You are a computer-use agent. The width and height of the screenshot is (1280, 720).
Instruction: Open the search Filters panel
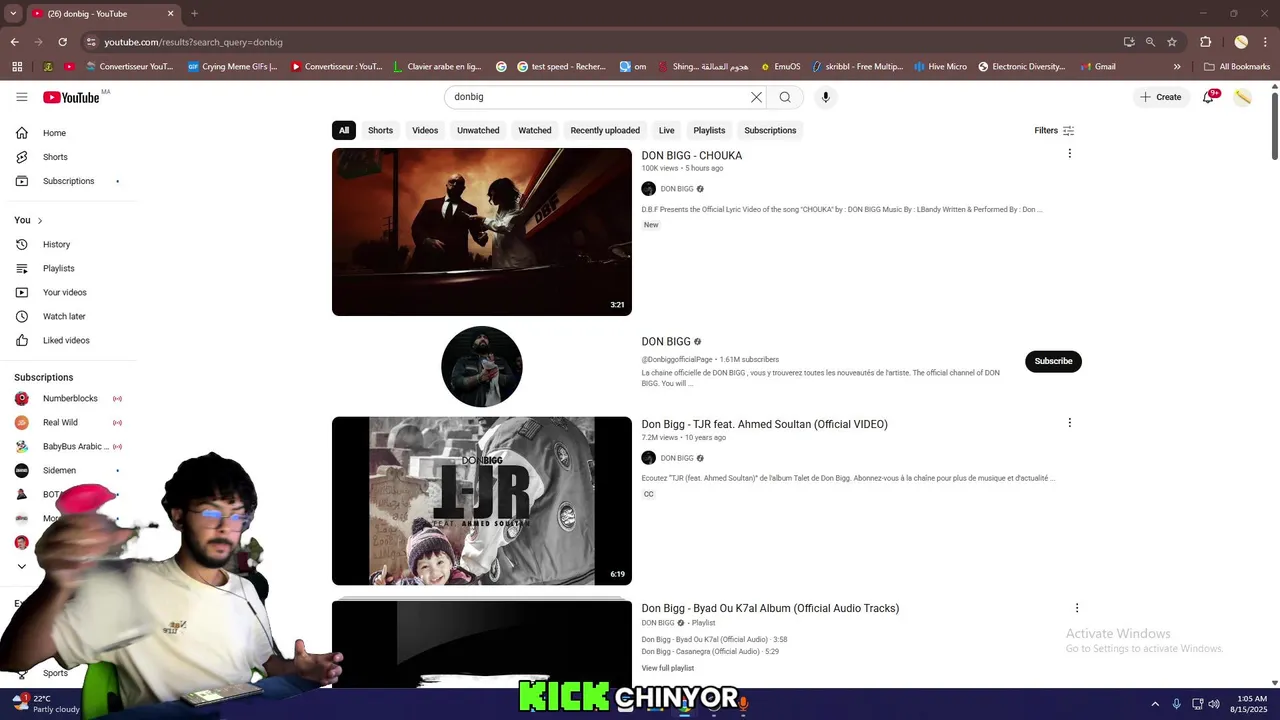point(1054,130)
